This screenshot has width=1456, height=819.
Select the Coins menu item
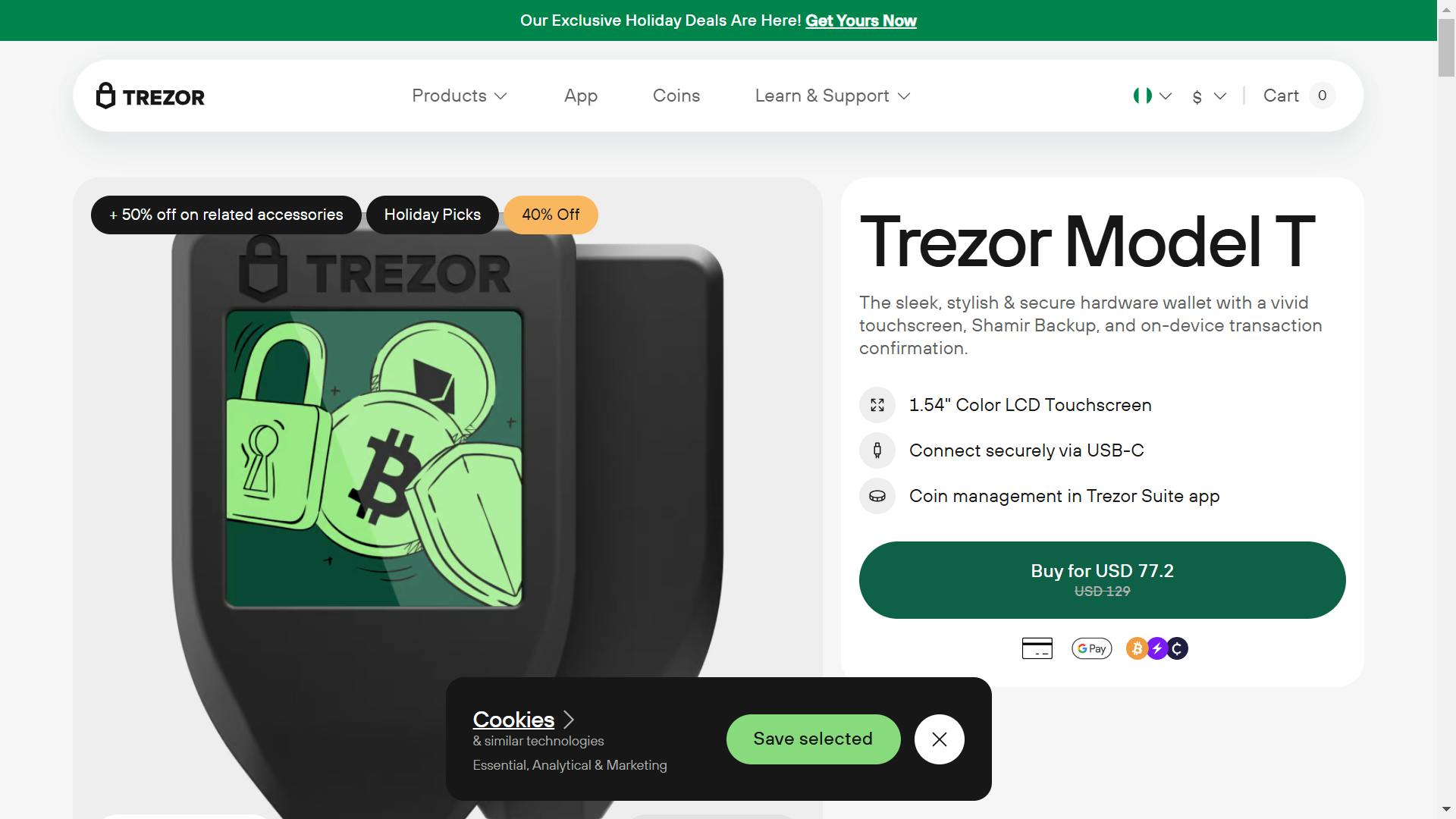pyautogui.click(x=676, y=95)
